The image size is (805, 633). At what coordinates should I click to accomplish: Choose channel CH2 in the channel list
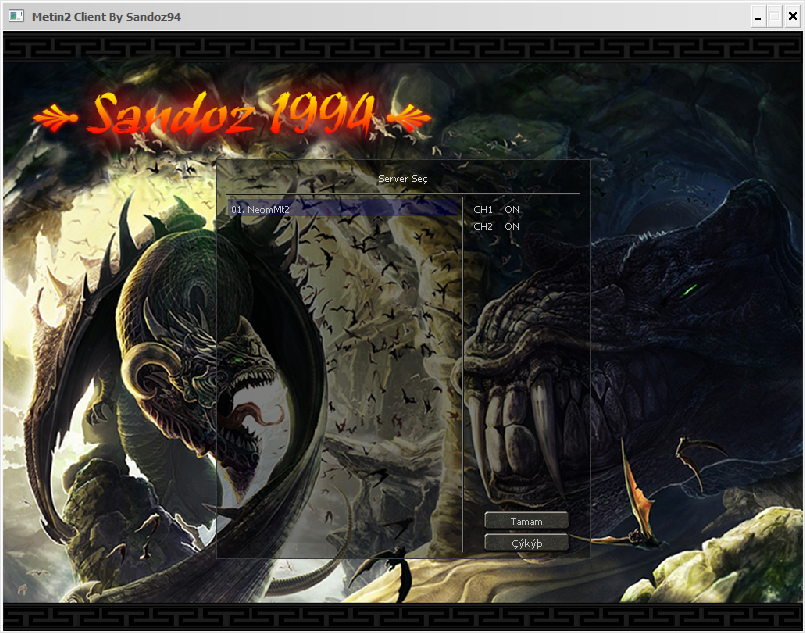496,226
